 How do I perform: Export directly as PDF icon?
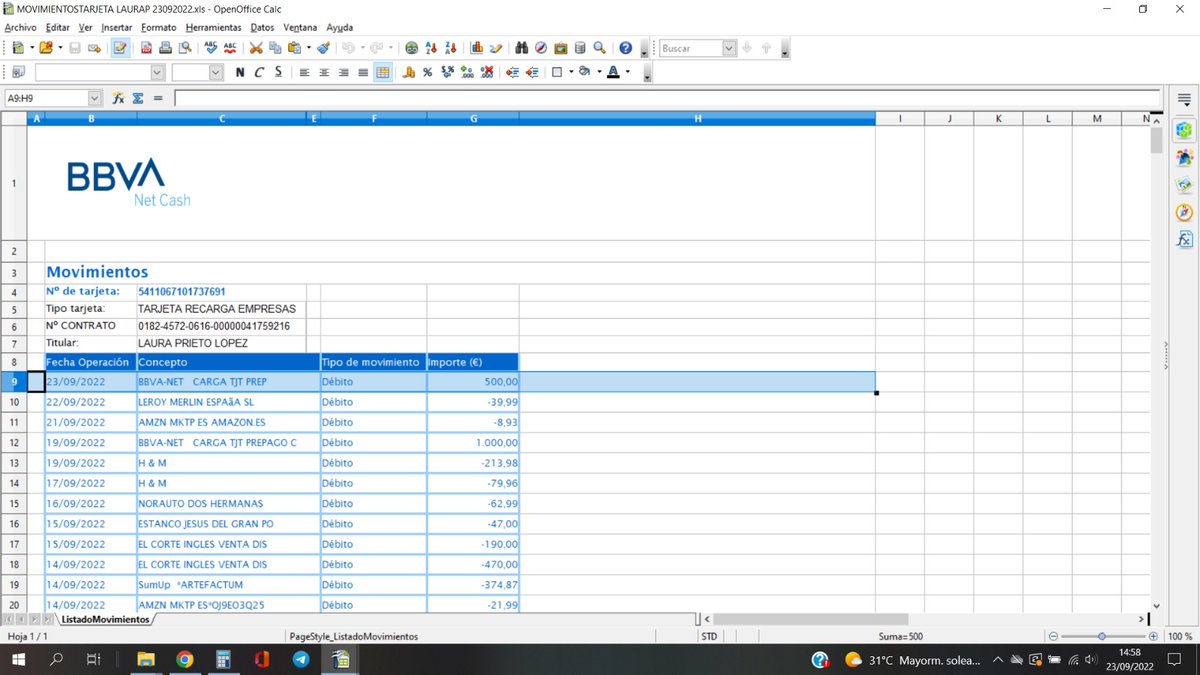click(x=147, y=48)
